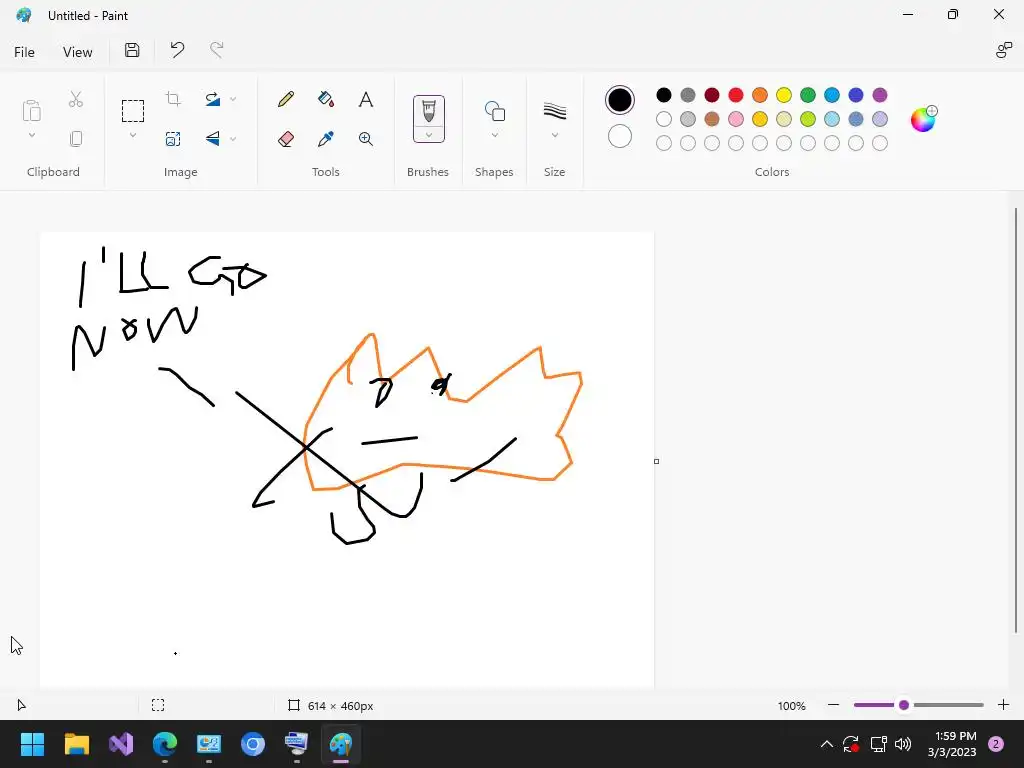Click the Undo arrow
The image size is (1024, 768).
[x=177, y=50]
